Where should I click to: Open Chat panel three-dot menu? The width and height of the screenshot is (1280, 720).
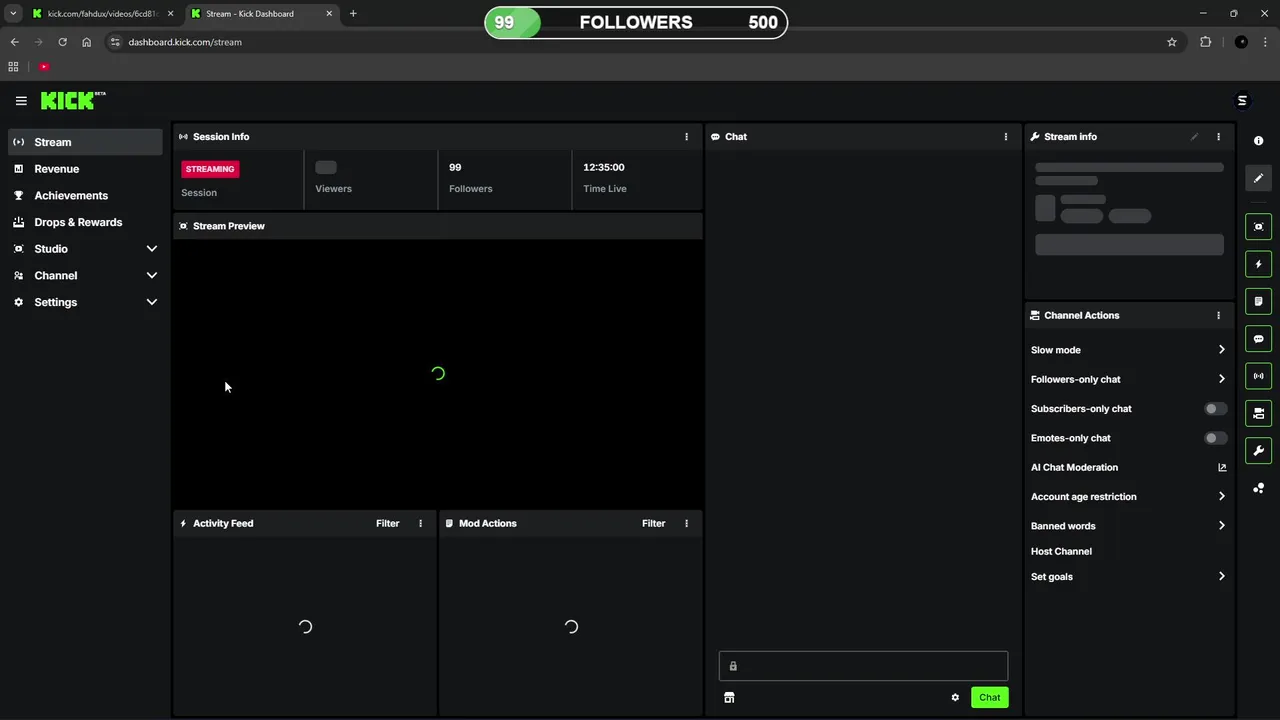click(1006, 137)
